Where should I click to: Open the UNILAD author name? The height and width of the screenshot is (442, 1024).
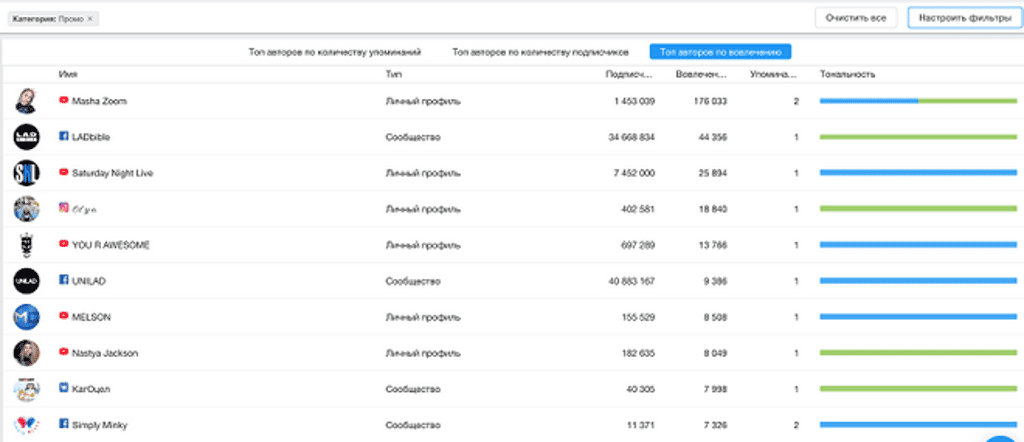(89, 281)
